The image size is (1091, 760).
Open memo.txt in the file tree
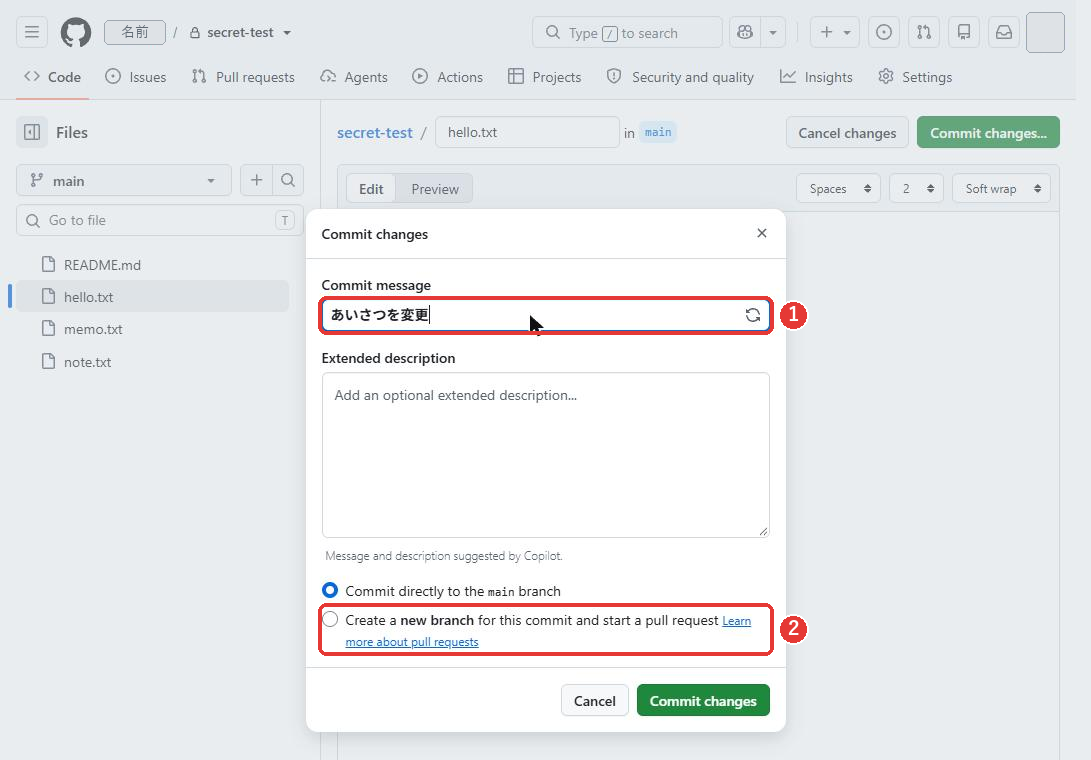coord(152,328)
